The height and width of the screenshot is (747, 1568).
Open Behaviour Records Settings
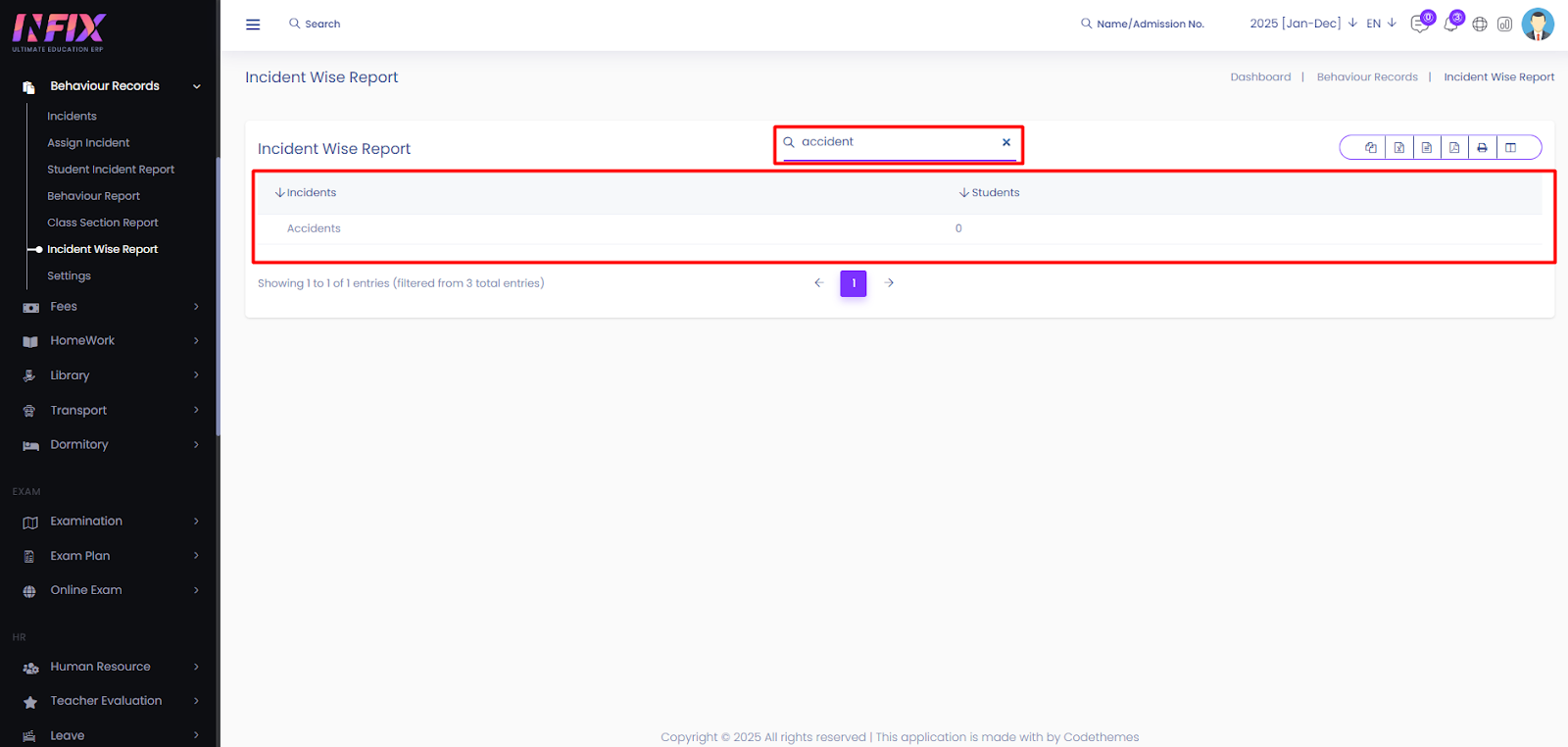pyautogui.click(x=69, y=276)
